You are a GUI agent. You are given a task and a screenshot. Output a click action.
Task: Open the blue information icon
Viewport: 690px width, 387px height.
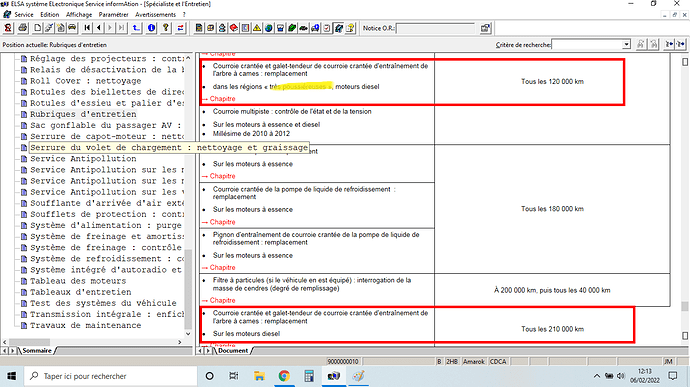[151, 28]
